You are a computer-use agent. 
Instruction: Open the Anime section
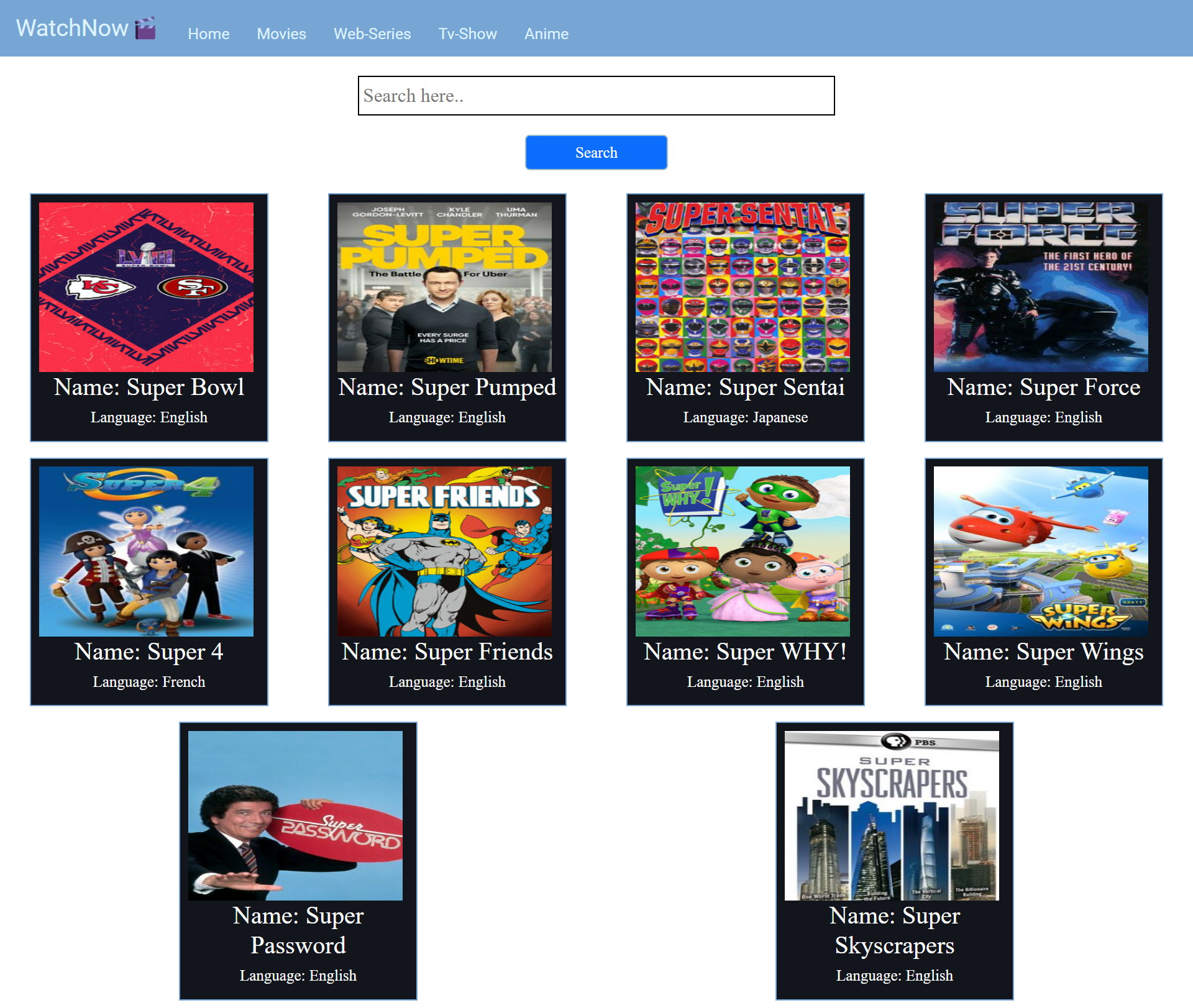click(x=546, y=34)
